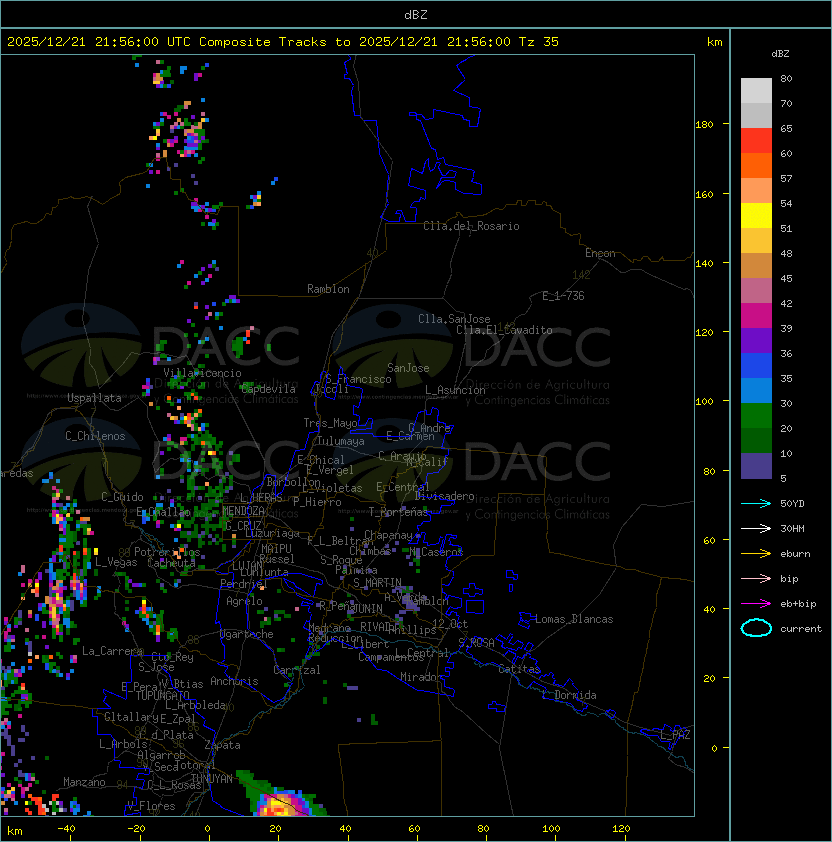Pick the grey 65–70 dBZ swatch

pos(756,115)
